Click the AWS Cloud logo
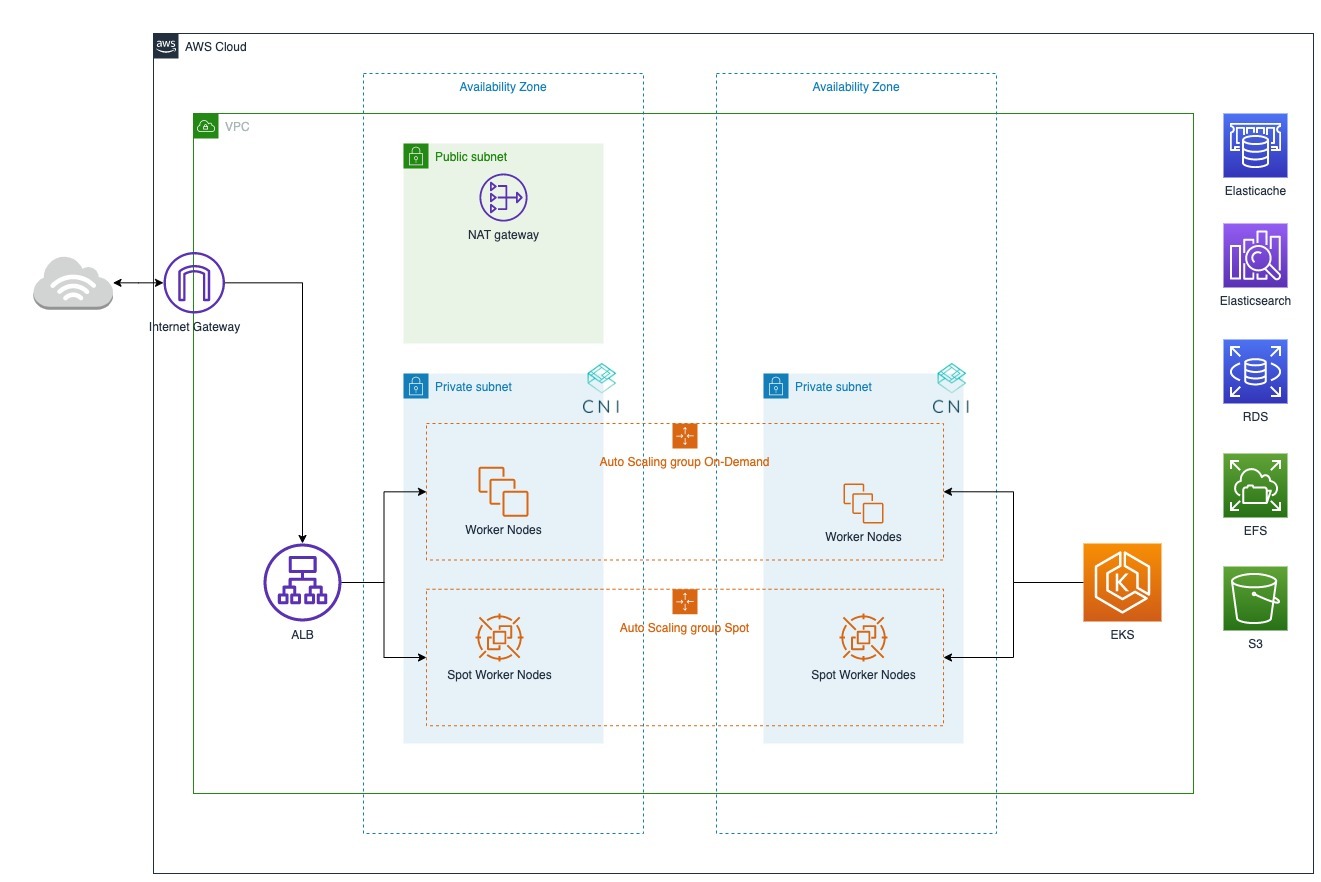 click(x=166, y=46)
